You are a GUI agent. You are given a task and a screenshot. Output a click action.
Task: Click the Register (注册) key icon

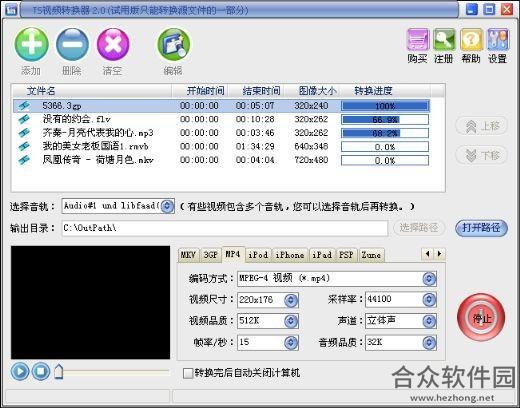pos(444,40)
